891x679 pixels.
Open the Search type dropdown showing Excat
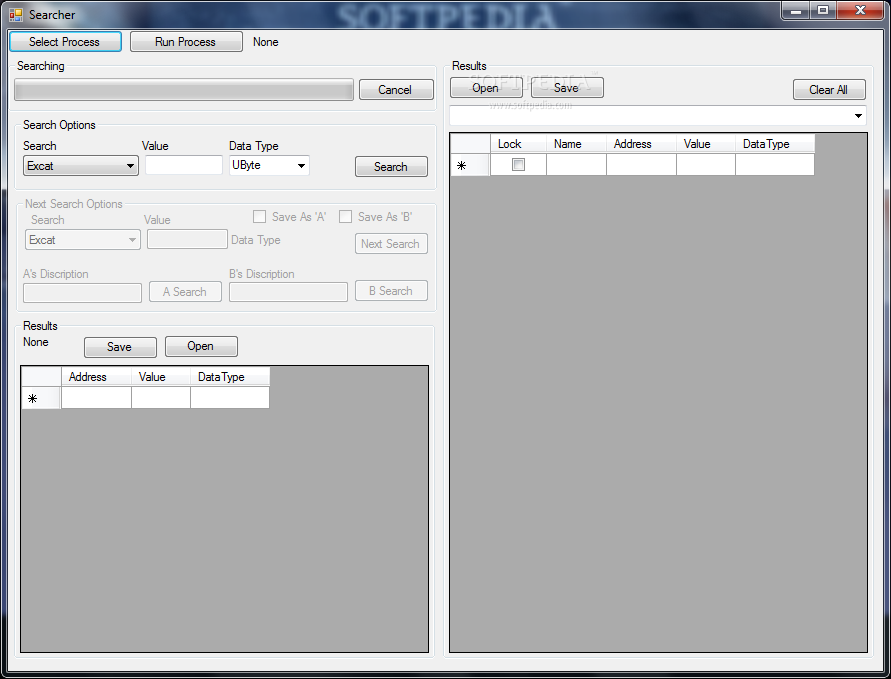tap(81, 166)
